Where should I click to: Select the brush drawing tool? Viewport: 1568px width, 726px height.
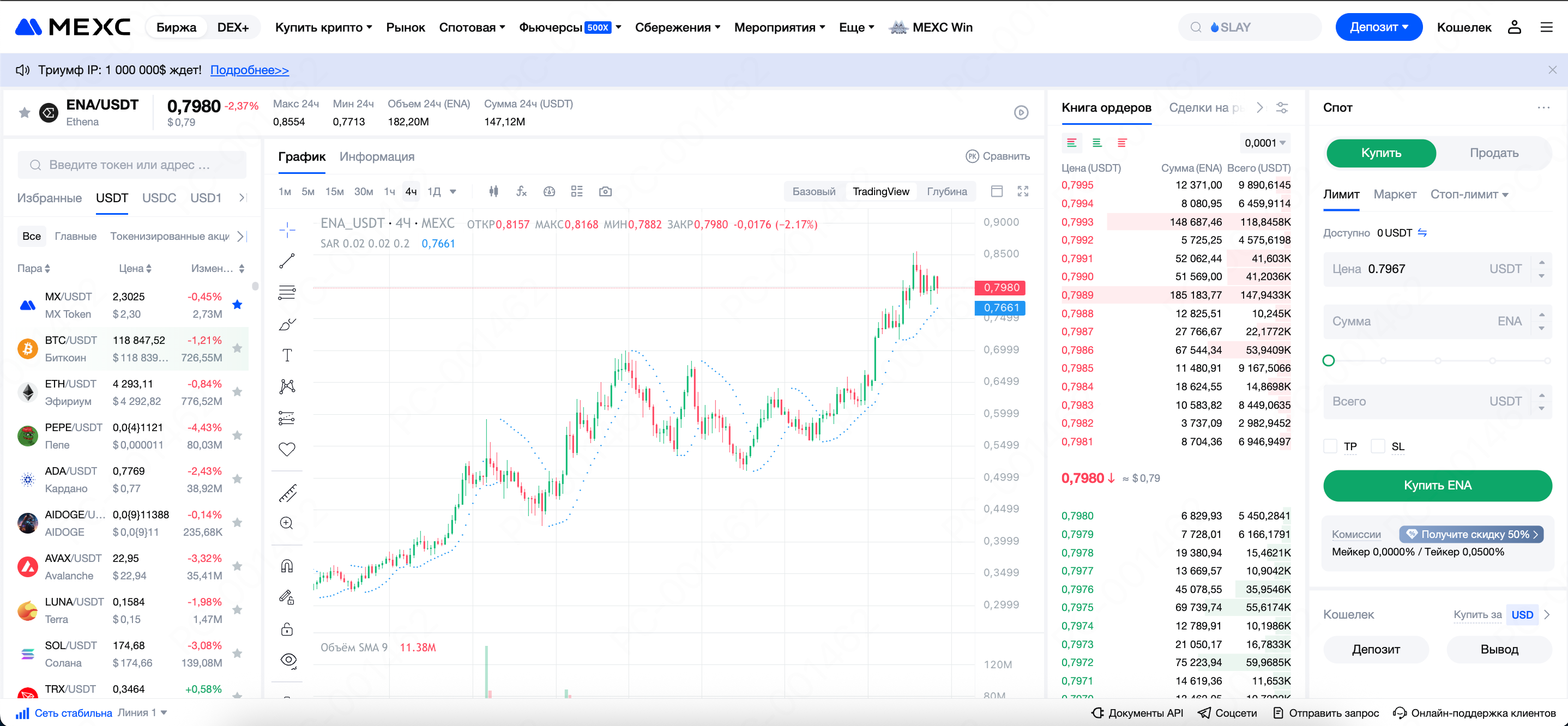(287, 324)
